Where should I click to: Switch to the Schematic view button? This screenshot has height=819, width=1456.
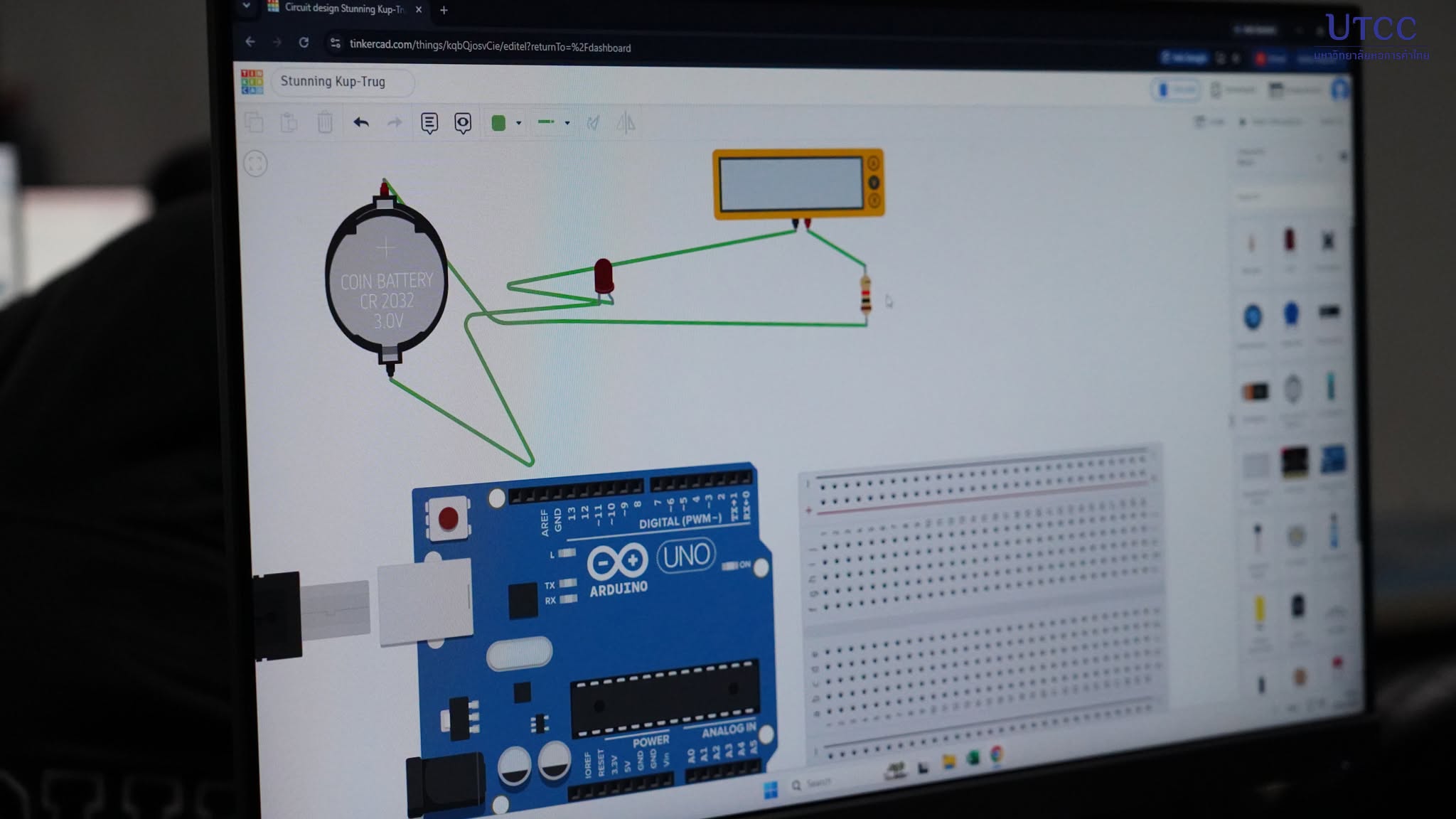(1234, 90)
